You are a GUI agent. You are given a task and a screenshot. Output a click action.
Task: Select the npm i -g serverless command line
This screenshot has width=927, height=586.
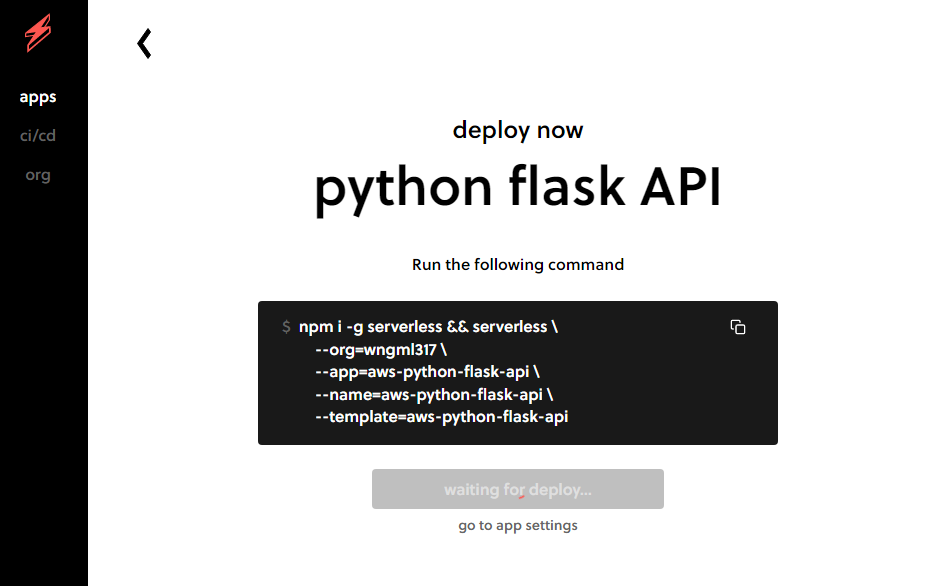428,327
